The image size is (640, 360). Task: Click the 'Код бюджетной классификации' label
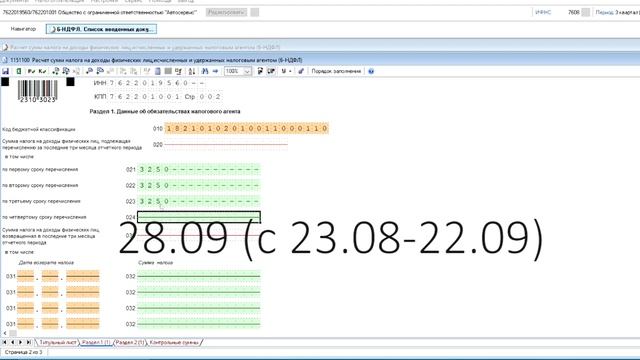(39, 129)
